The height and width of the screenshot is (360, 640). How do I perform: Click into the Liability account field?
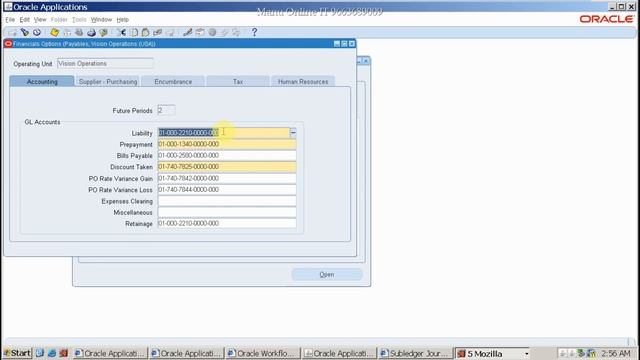pos(224,133)
